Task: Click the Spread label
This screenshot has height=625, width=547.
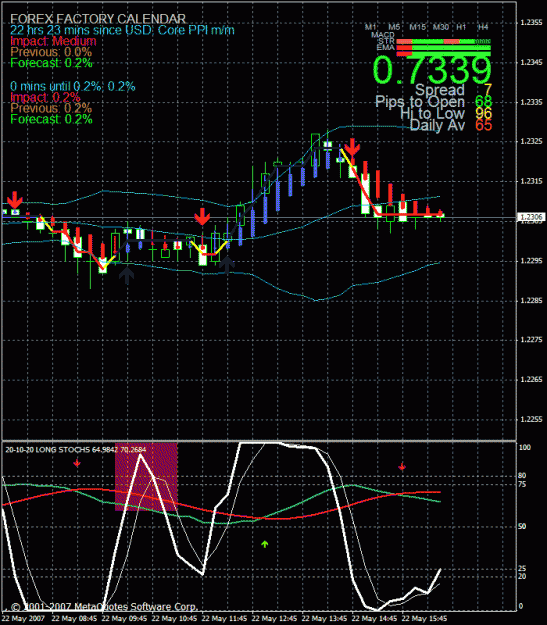Action: (440, 90)
